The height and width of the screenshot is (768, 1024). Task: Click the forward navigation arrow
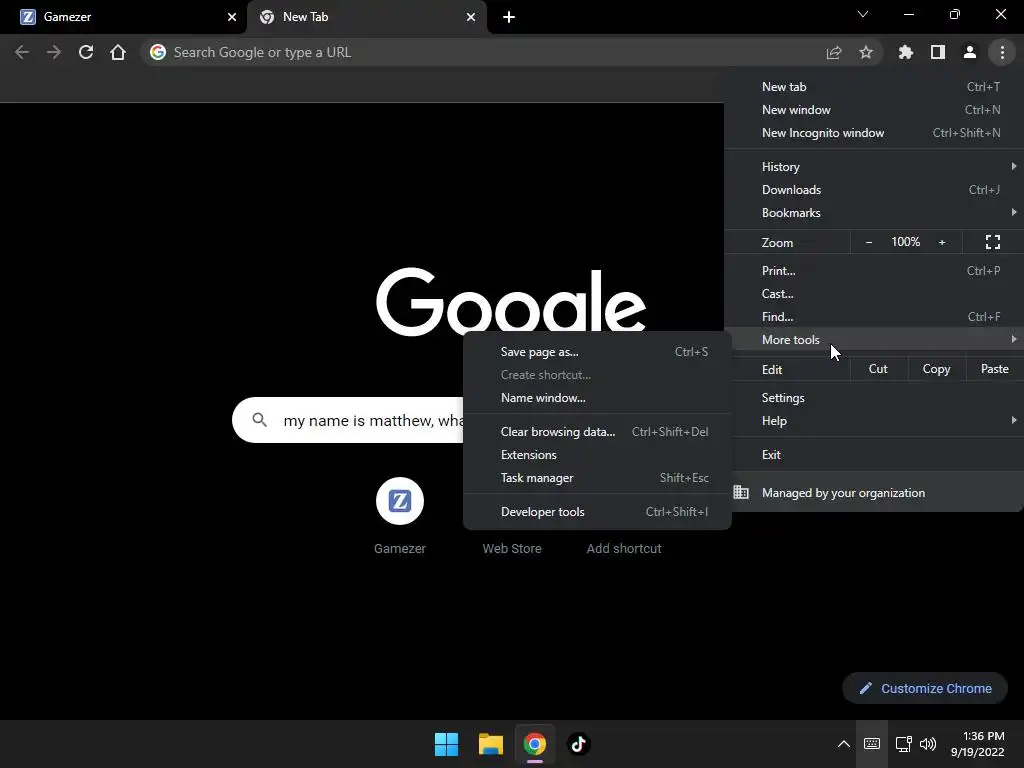[x=54, y=52]
